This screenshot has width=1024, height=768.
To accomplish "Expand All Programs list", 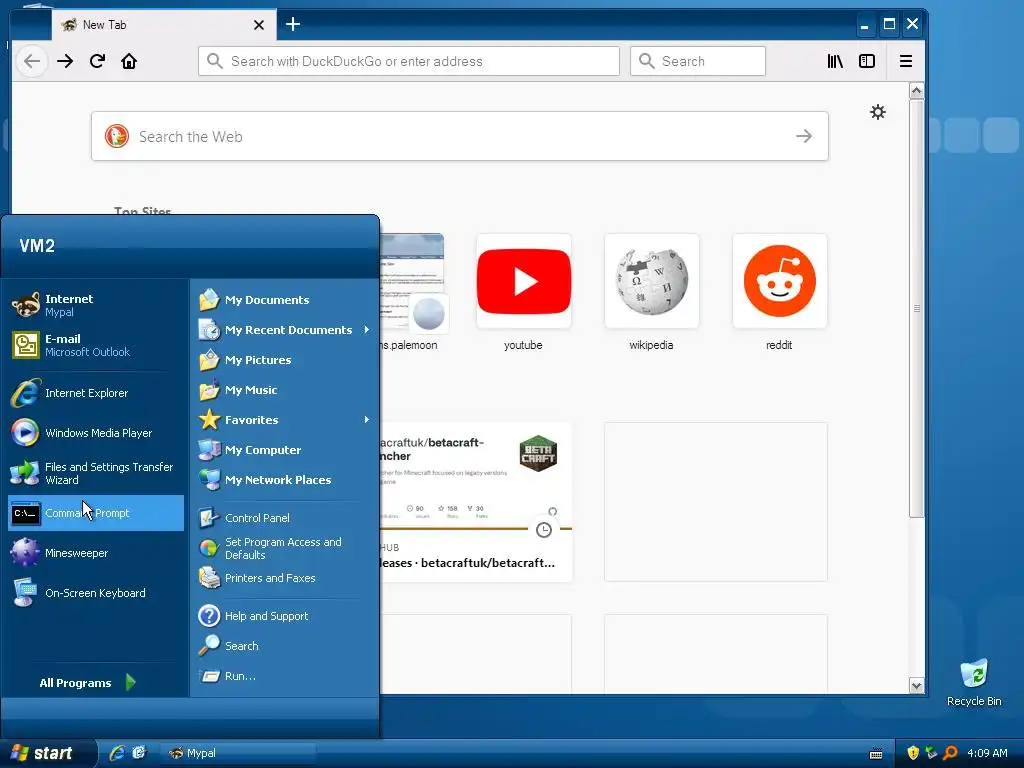I will pos(88,682).
